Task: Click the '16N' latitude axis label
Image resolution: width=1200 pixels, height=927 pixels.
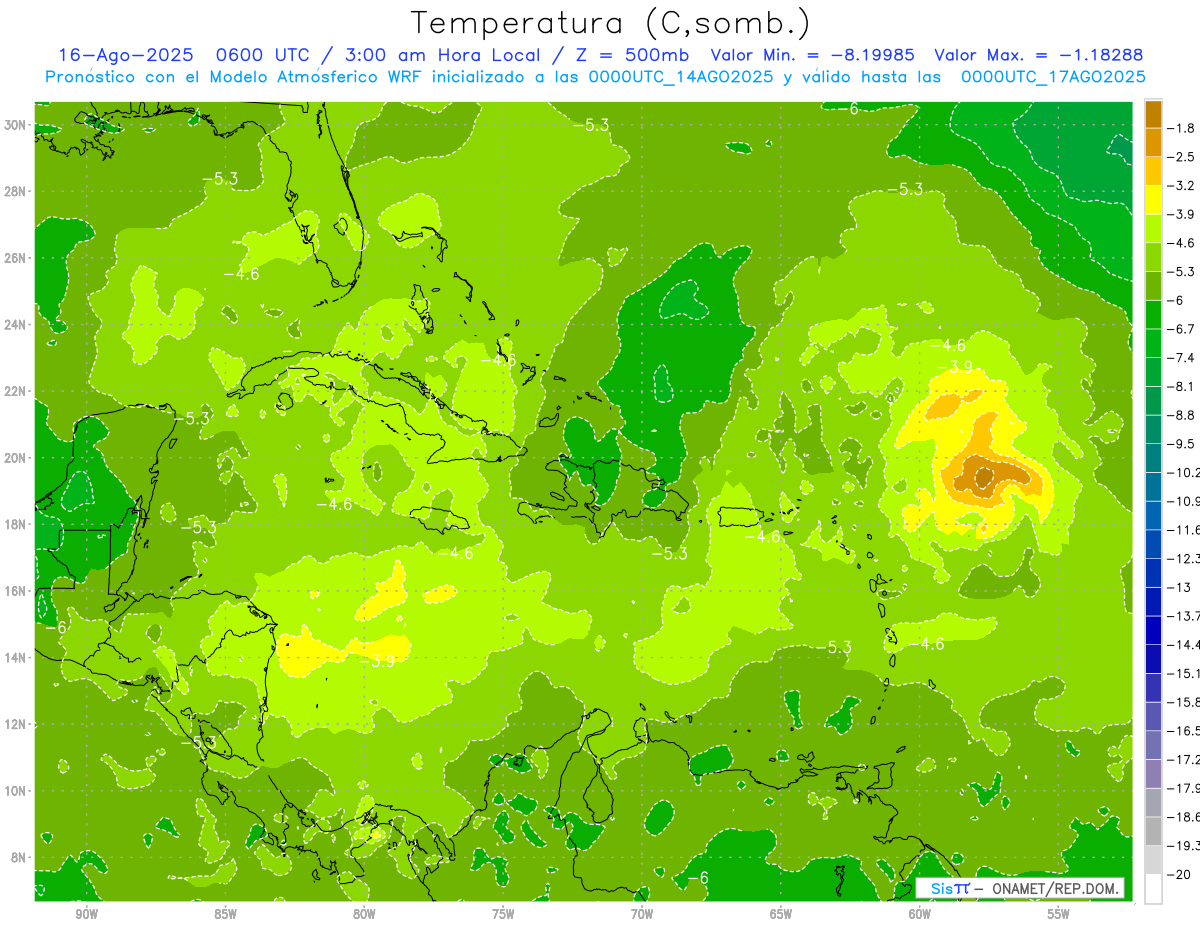Action: pos(14,591)
